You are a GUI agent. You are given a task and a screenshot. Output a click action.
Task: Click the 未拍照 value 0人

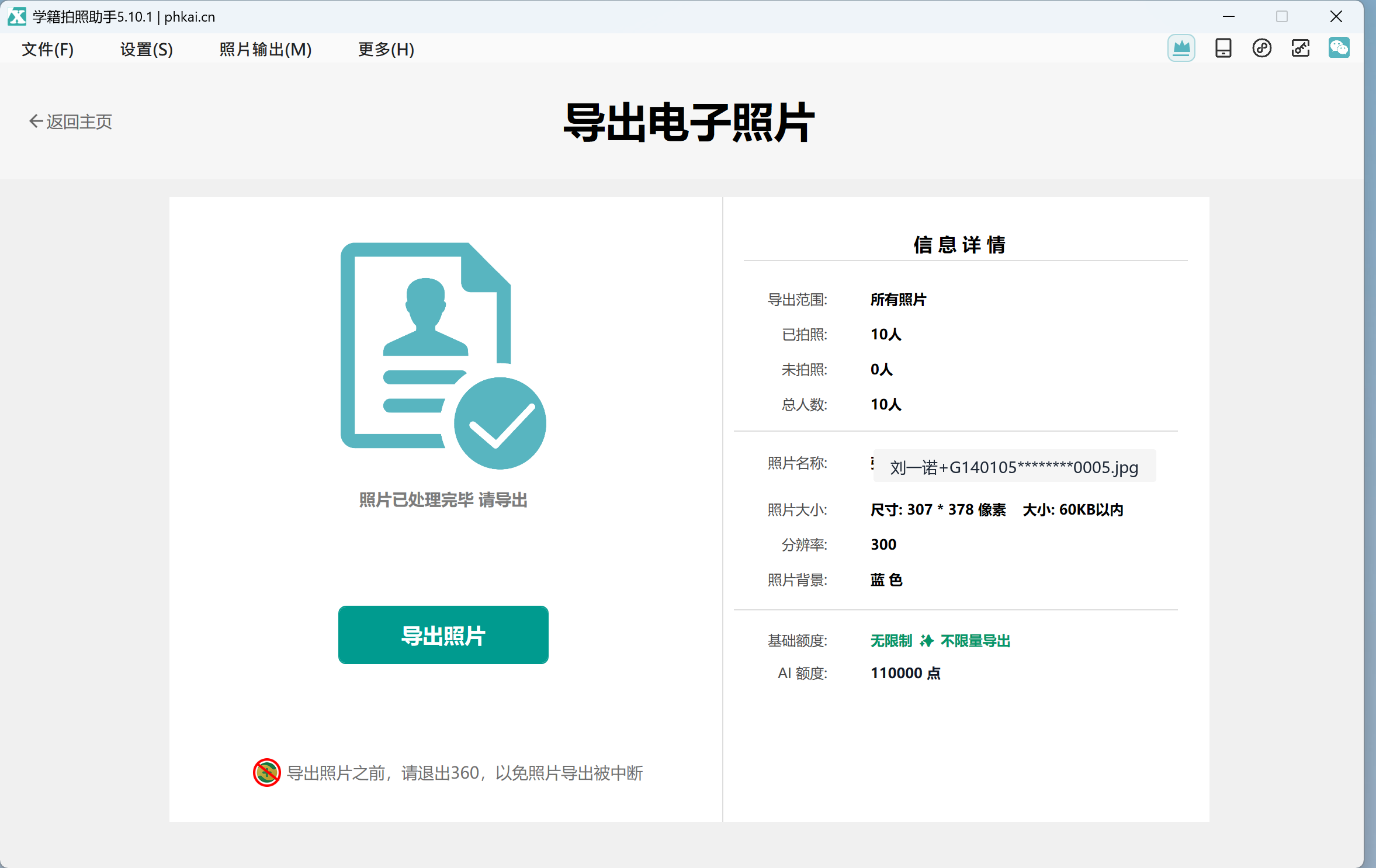pos(881,369)
